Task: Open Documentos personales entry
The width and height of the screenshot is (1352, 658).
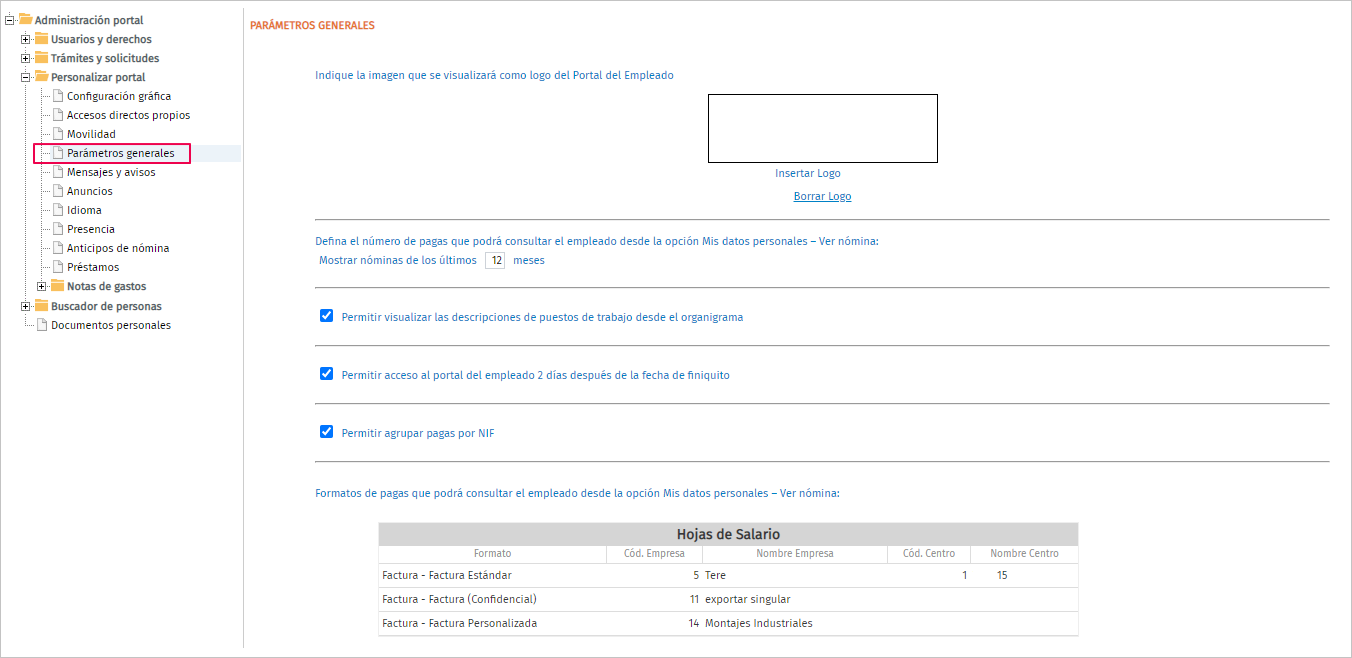Action: pos(111,325)
